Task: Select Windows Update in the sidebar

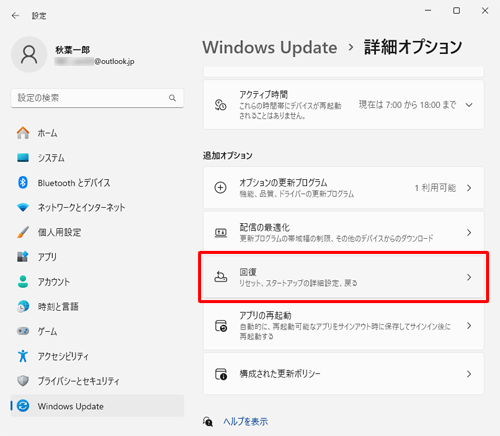Action: click(x=97, y=406)
